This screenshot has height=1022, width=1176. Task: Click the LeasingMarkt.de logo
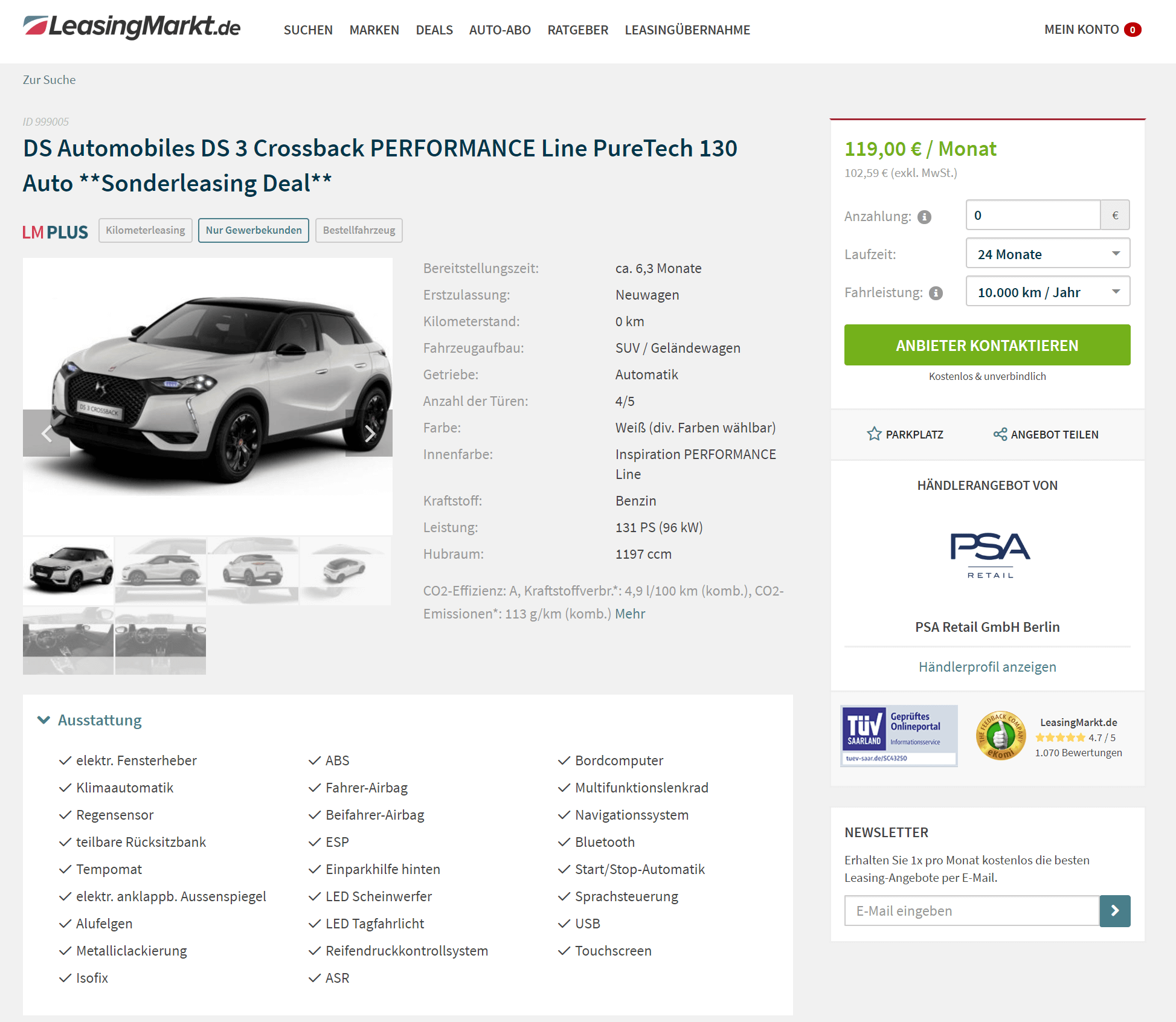pos(132,27)
